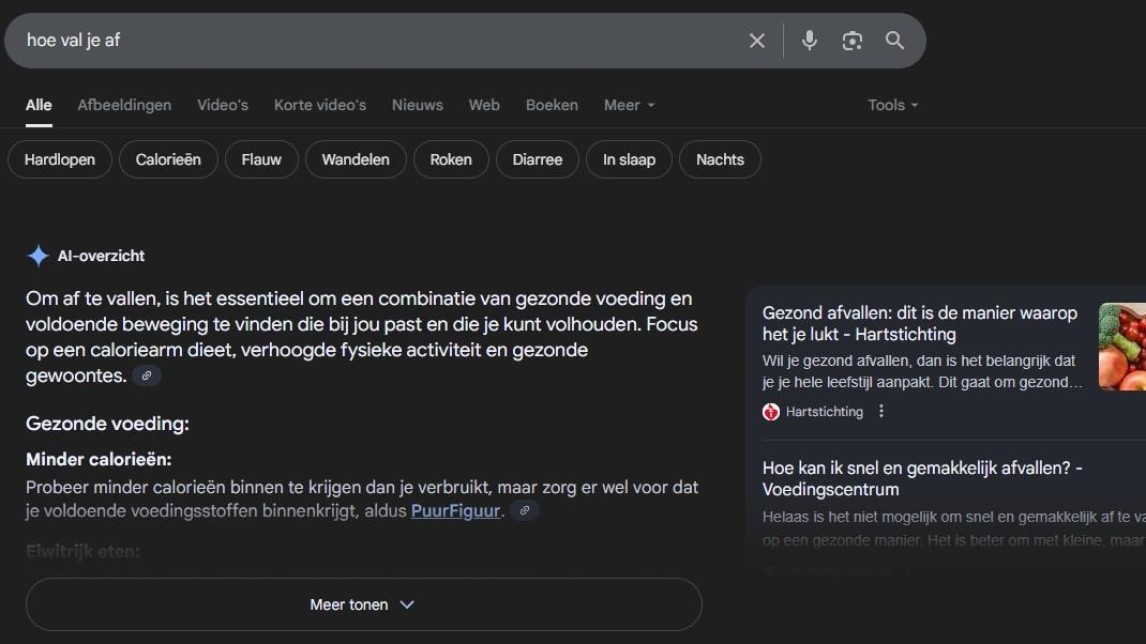Open source link icon after 'gewoontes'

click(147, 376)
